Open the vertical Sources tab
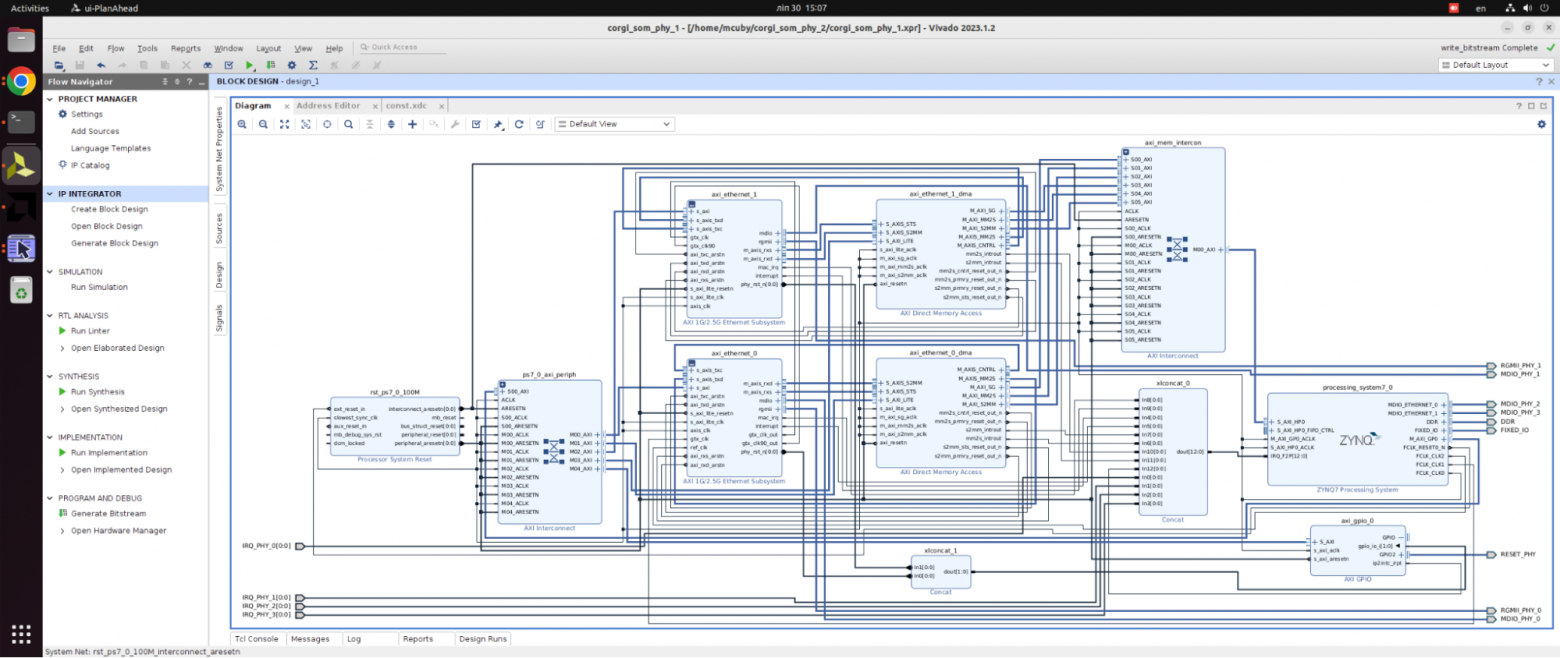 pos(220,228)
